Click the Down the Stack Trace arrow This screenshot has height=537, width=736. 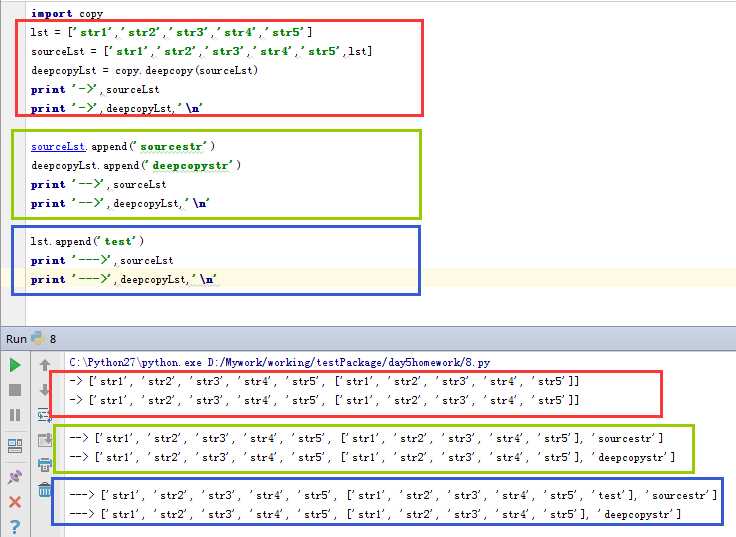[45, 390]
